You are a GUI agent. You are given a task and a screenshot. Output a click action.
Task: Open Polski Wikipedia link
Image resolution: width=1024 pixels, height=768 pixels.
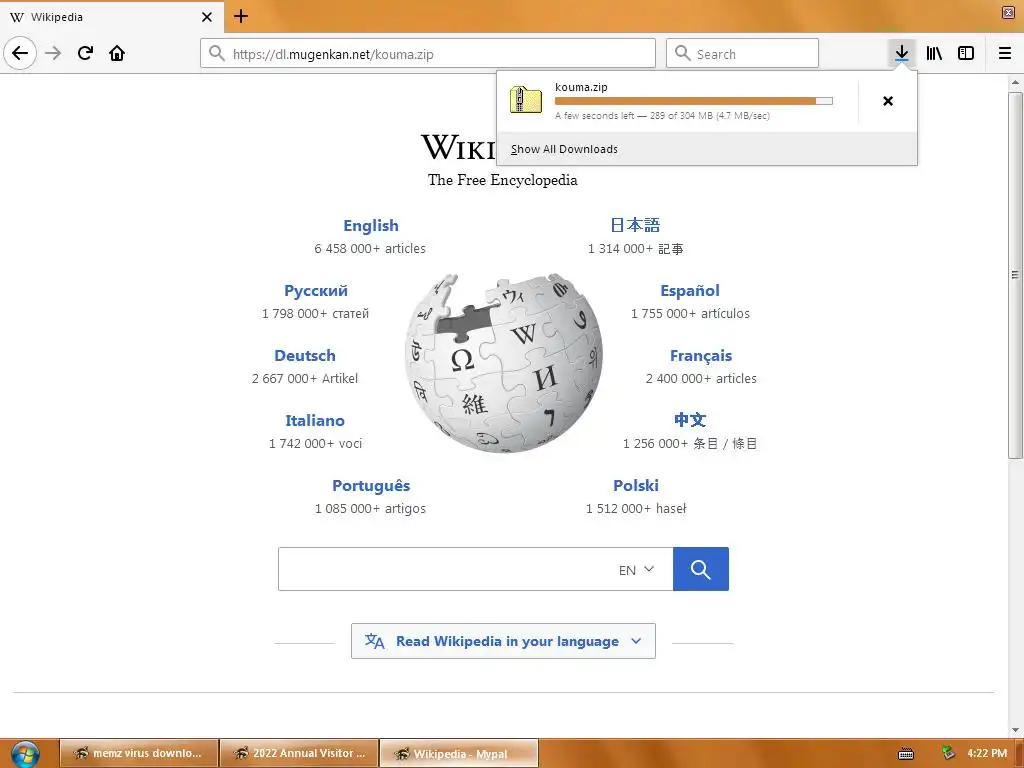[x=635, y=485]
